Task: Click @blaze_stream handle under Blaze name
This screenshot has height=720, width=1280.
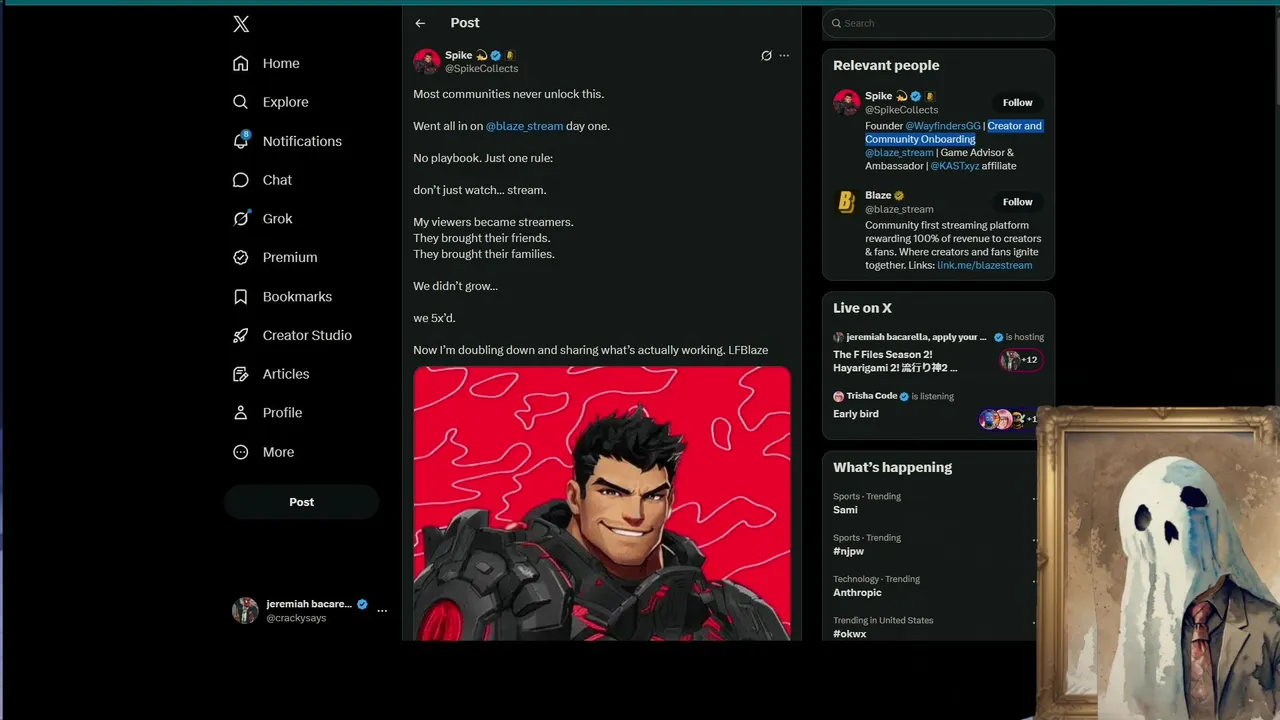Action: pyautogui.click(x=899, y=209)
